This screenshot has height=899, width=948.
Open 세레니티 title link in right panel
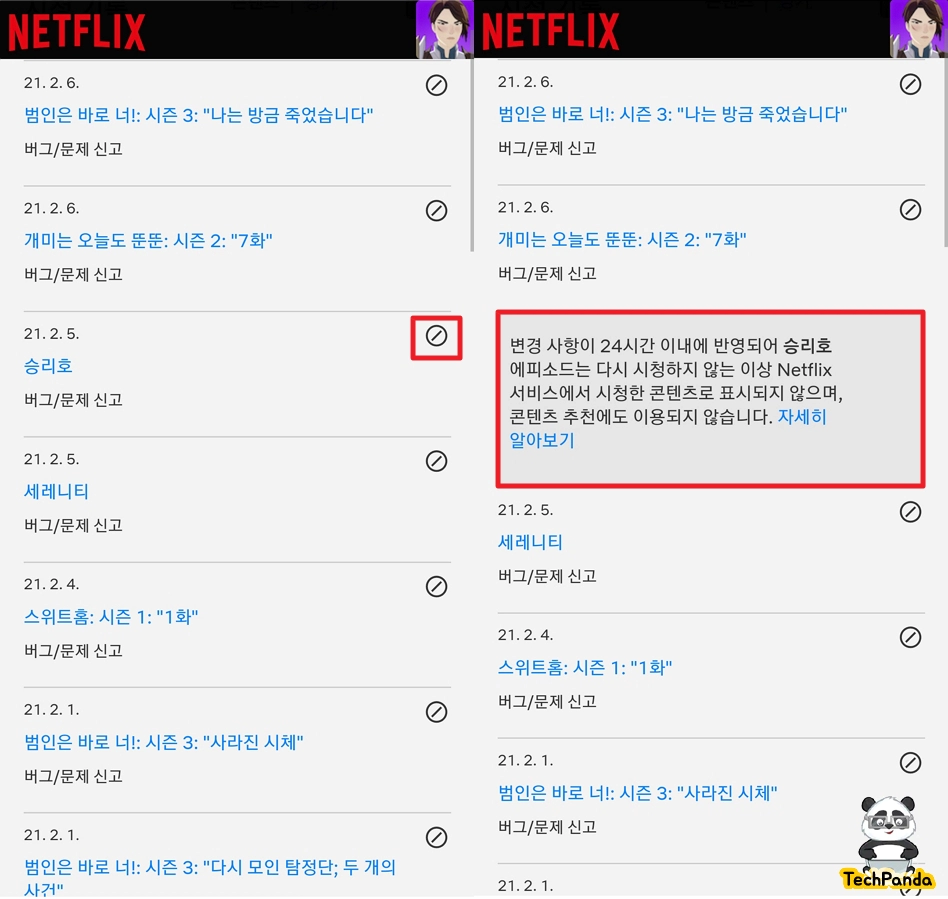pyautogui.click(x=530, y=542)
